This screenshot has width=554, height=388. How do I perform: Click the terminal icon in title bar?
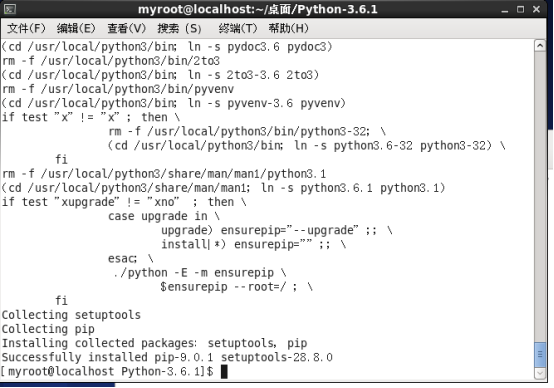point(10,9)
